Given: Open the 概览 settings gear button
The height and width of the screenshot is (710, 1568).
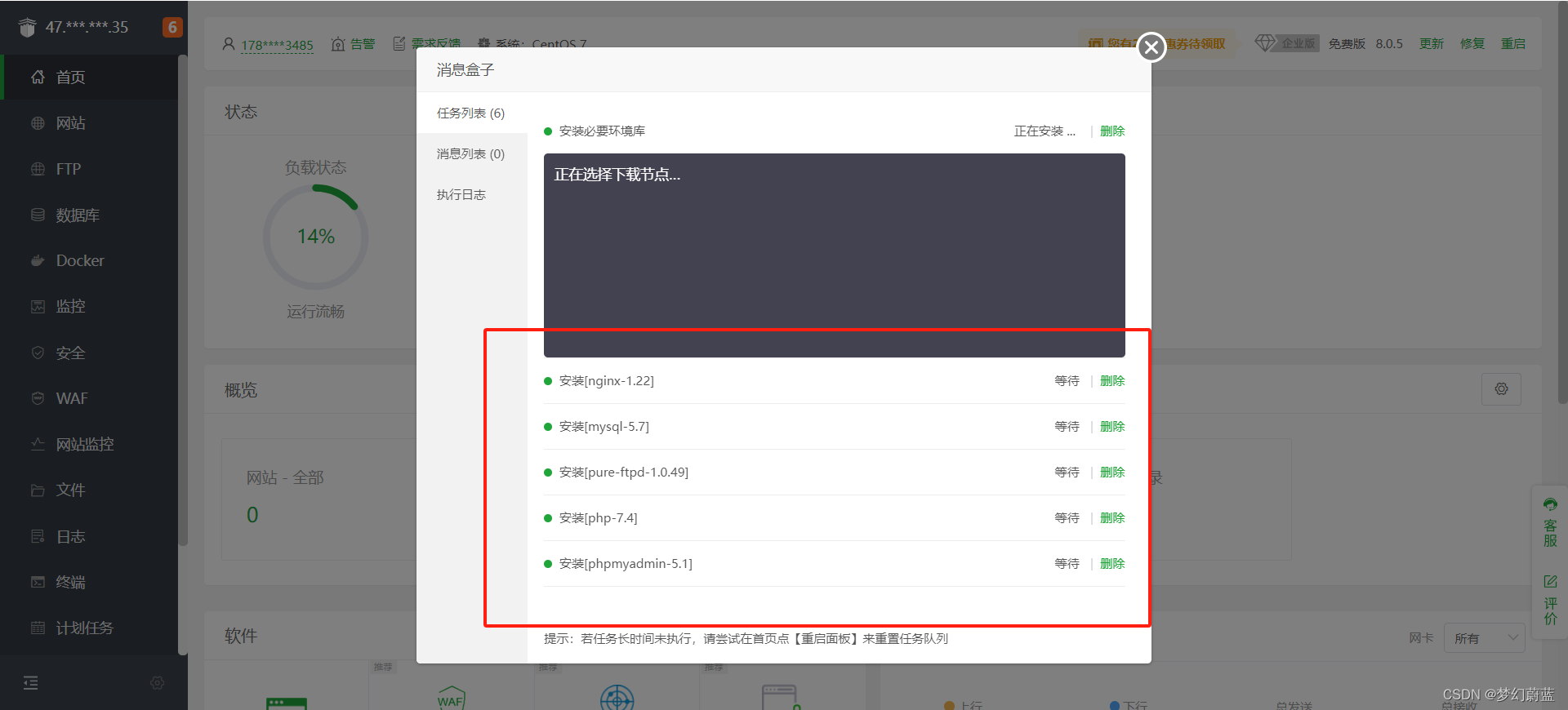Looking at the screenshot, I should pos(1501,389).
